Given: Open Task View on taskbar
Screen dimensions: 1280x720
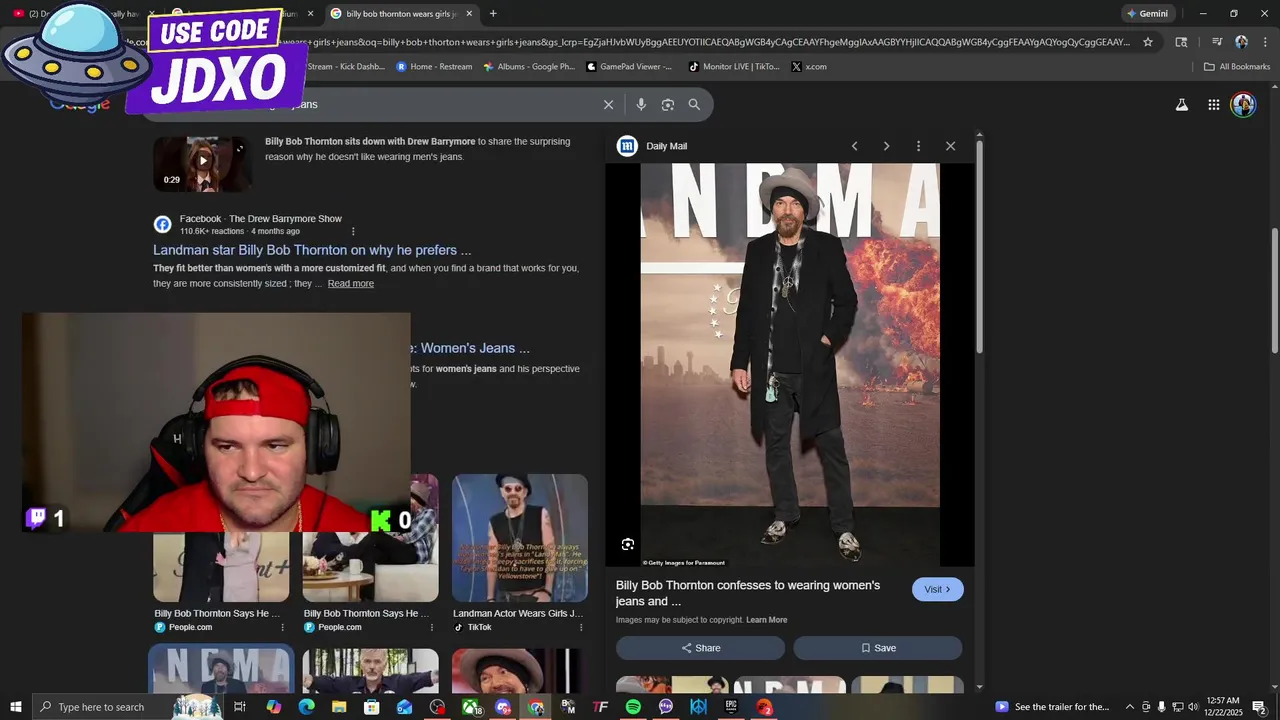Looking at the screenshot, I should [x=240, y=707].
